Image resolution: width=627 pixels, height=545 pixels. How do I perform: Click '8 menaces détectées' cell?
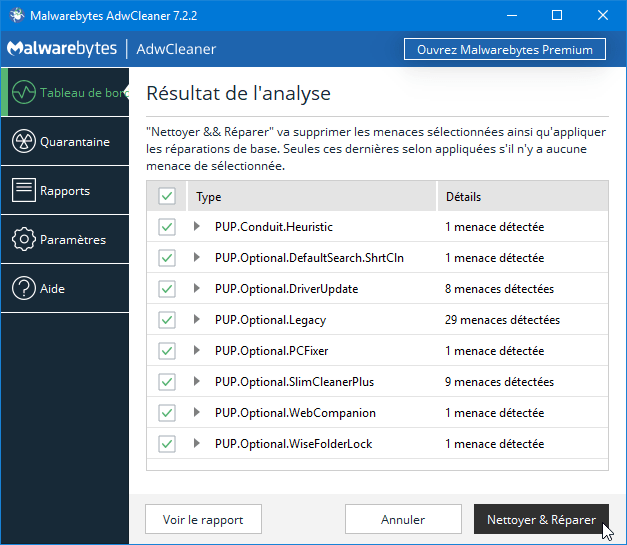click(499, 289)
